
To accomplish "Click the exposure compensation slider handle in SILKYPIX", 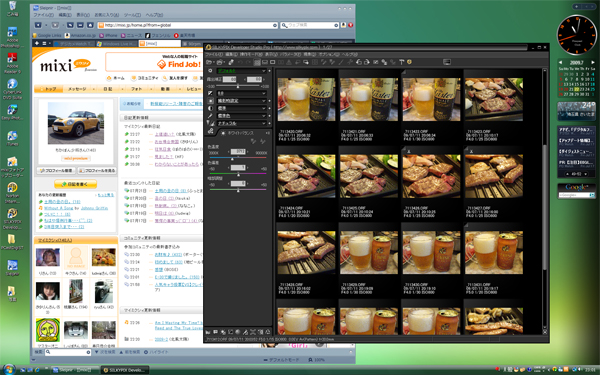I will tap(238, 86).
